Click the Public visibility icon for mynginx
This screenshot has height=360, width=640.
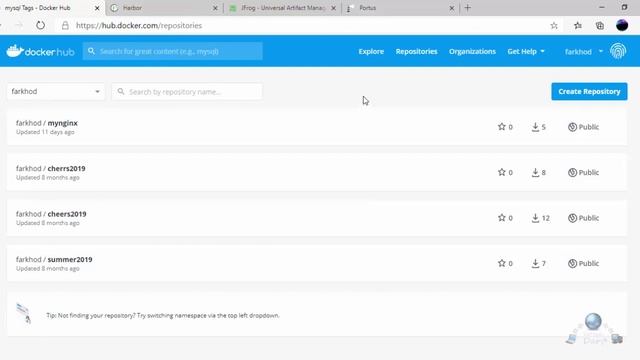tap(572, 127)
